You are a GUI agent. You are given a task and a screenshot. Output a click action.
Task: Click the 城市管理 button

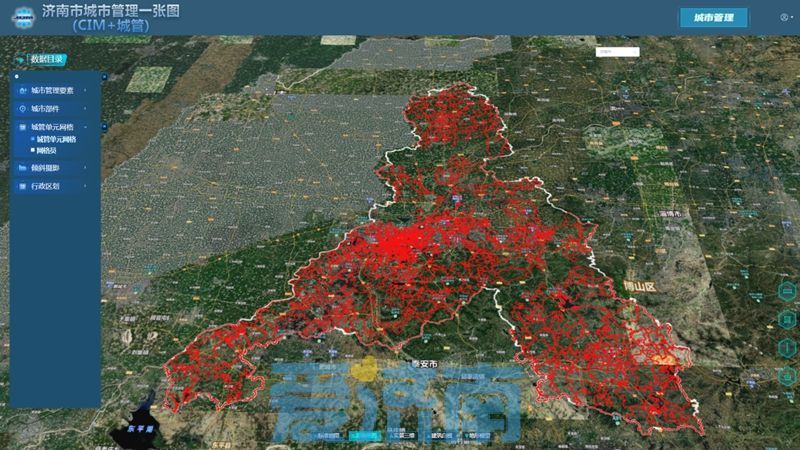coord(713,18)
